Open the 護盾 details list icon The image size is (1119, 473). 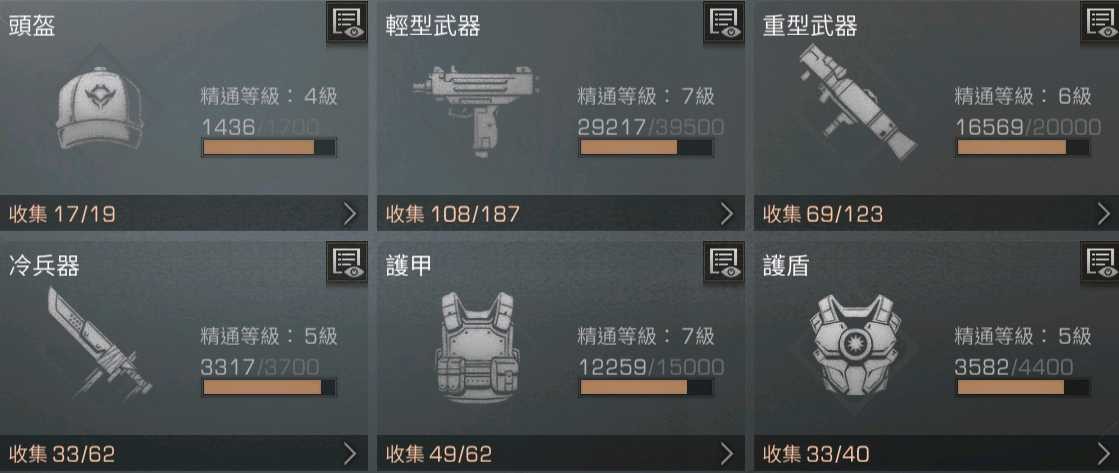(1100, 263)
